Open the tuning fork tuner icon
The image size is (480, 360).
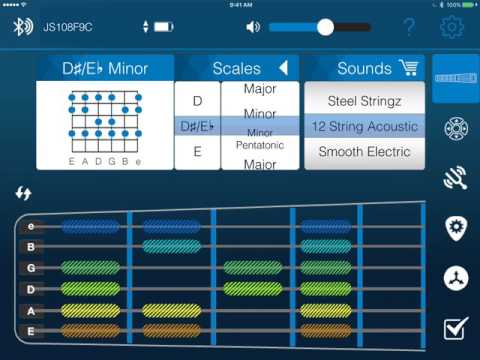tap(456, 177)
